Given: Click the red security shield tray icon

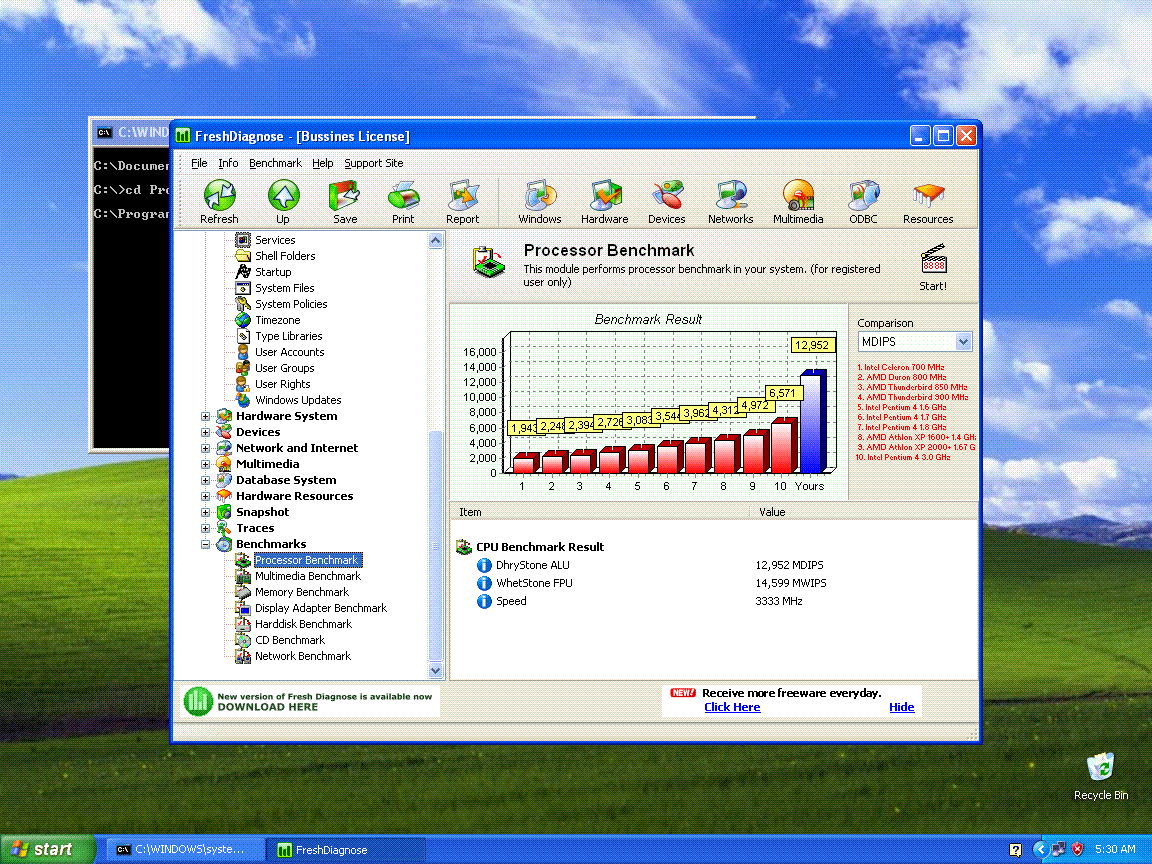Looking at the screenshot, I should click(1077, 849).
